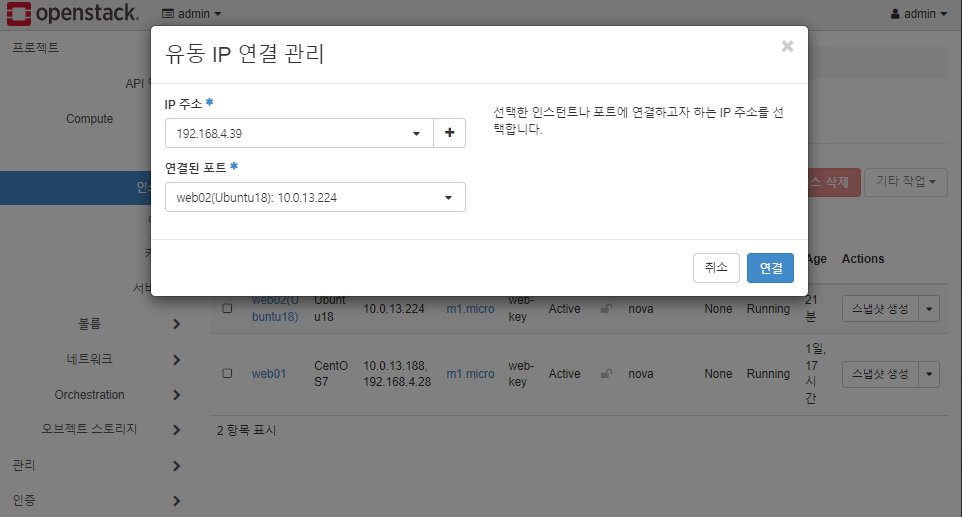Click 스냅샷 생성 button for web01

(x=880, y=374)
